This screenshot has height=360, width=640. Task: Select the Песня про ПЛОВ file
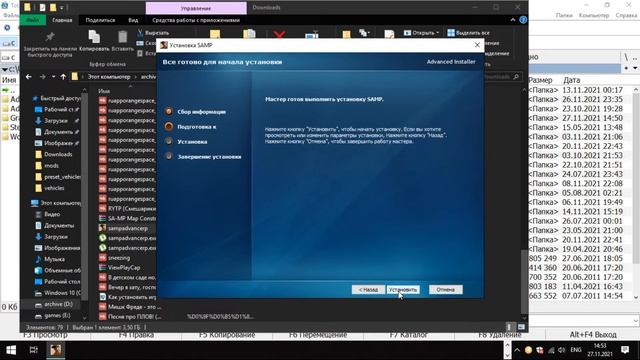coord(130,317)
